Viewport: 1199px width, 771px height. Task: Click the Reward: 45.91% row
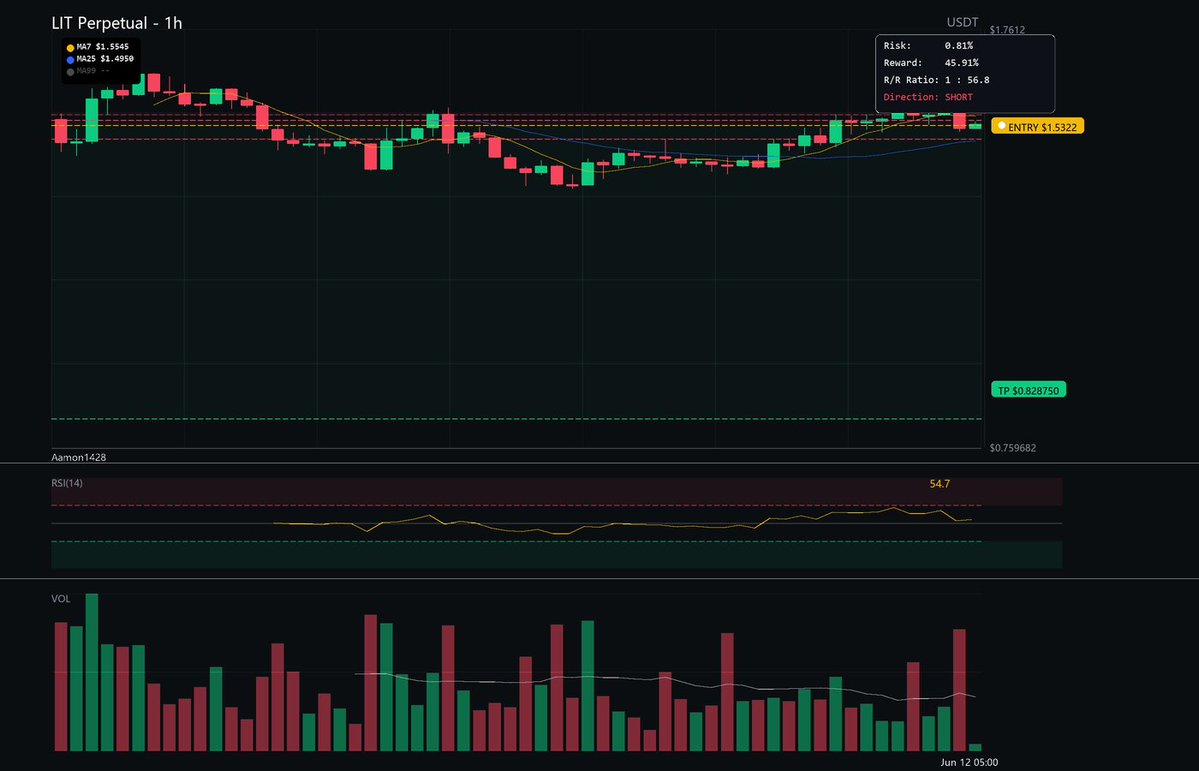click(931, 63)
